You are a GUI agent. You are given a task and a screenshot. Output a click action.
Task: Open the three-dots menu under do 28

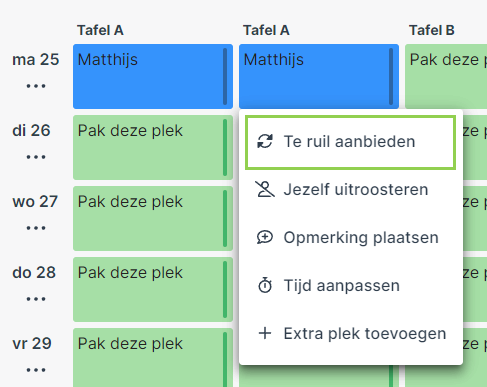click(x=36, y=299)
